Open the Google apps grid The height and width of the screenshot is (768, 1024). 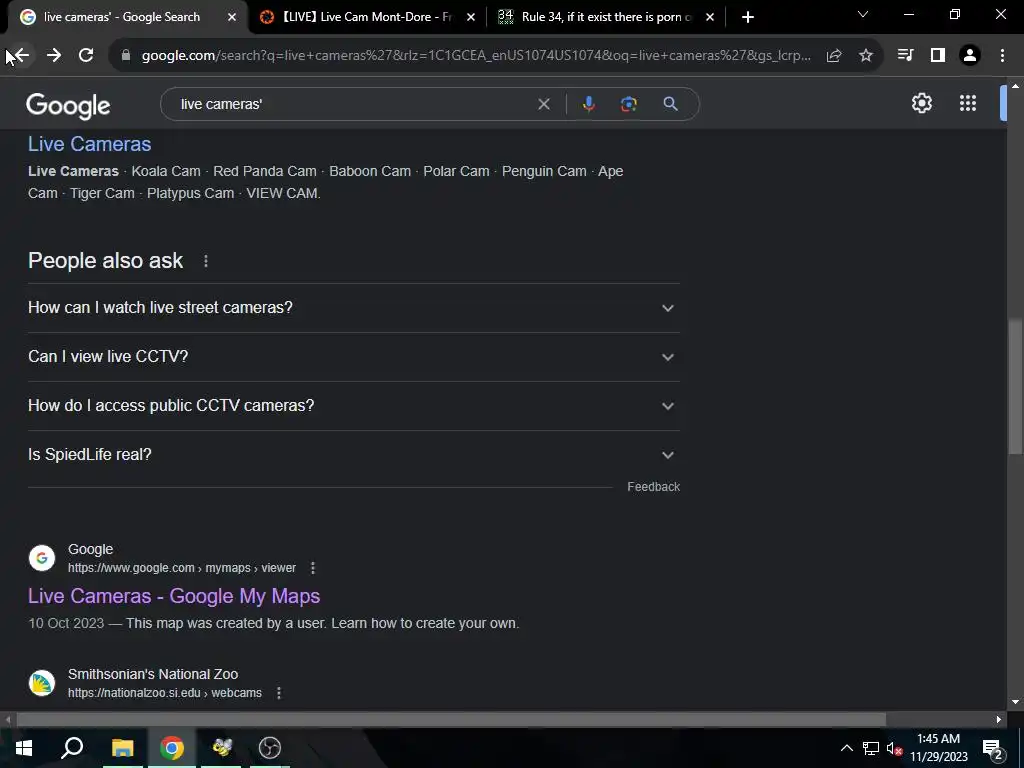click(968, 103)
